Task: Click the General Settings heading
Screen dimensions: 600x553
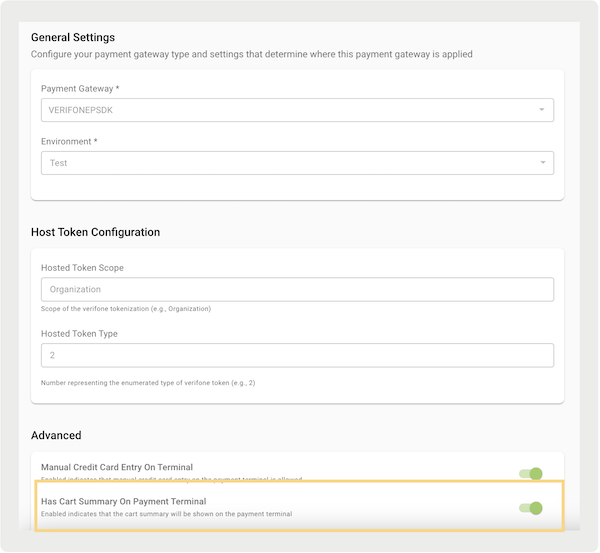Action: point(73,38)
